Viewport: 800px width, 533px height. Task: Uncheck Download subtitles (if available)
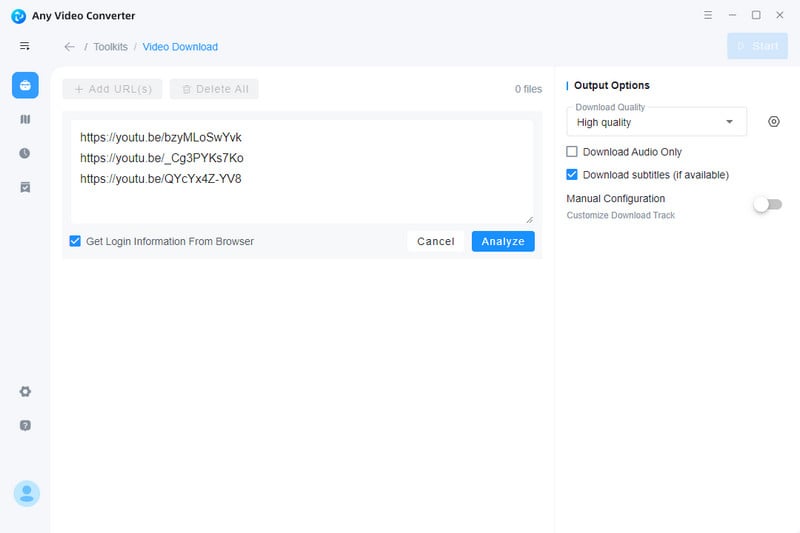[572, 174]
